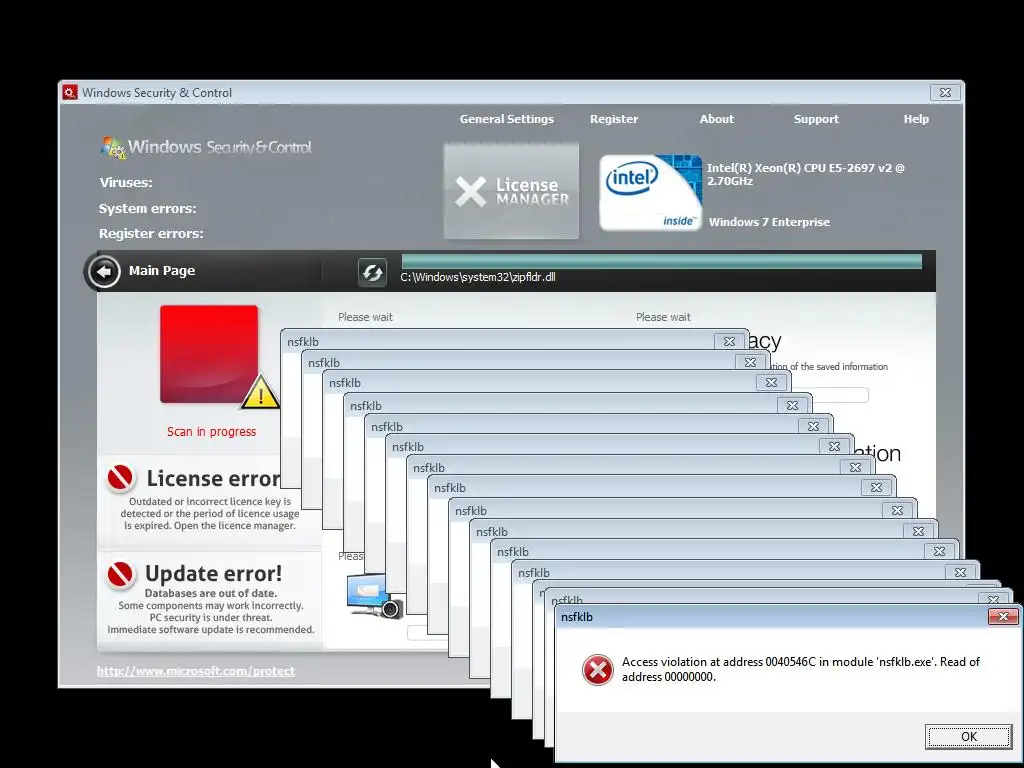This screenshot has width=1024, height=768.
Task: Click the red error icon in dialog
Action: (598, 669)
